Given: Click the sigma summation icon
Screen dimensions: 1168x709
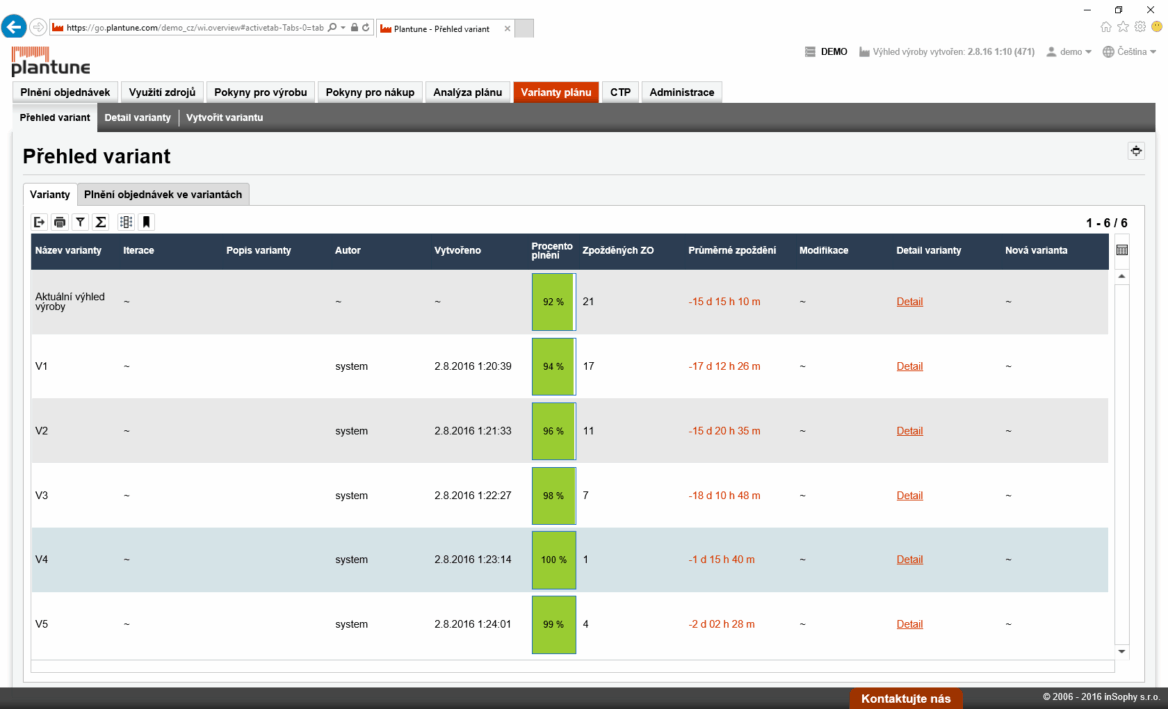Looking at the screenshot, I should click(x=101, y=222).
